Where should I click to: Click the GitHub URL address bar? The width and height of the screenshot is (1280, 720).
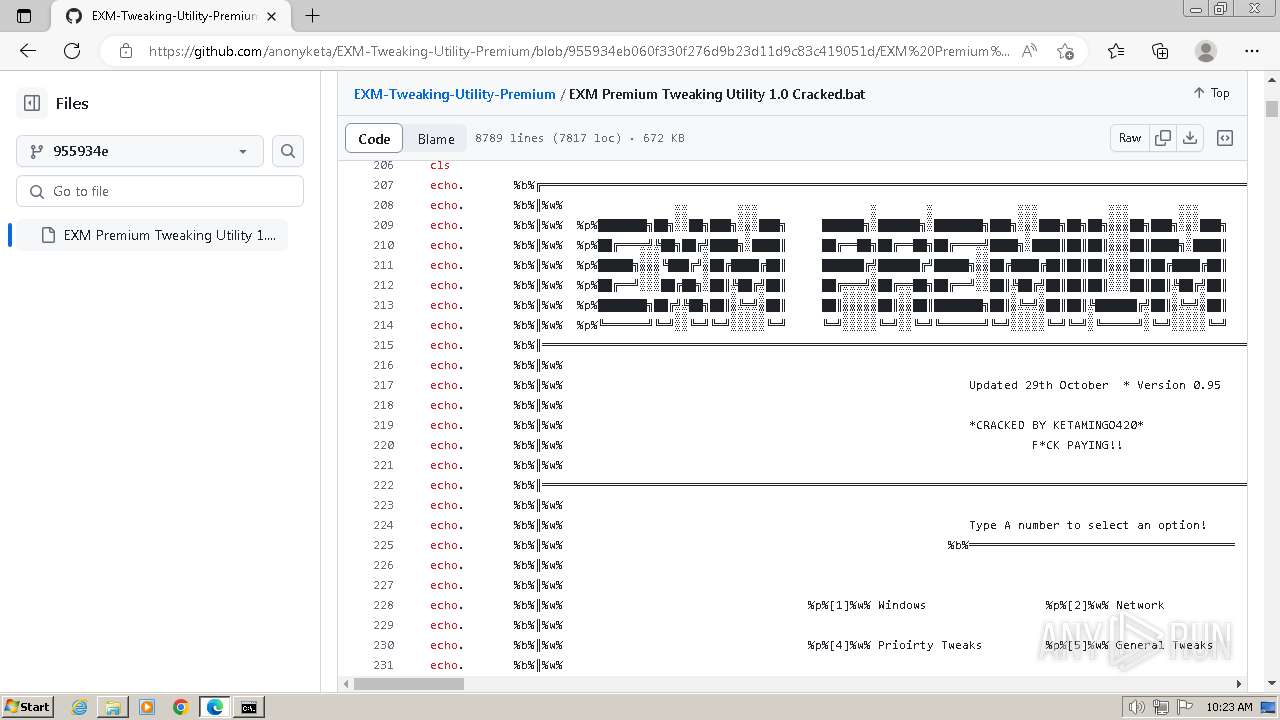pyautogui.click(x=579, y=51)
